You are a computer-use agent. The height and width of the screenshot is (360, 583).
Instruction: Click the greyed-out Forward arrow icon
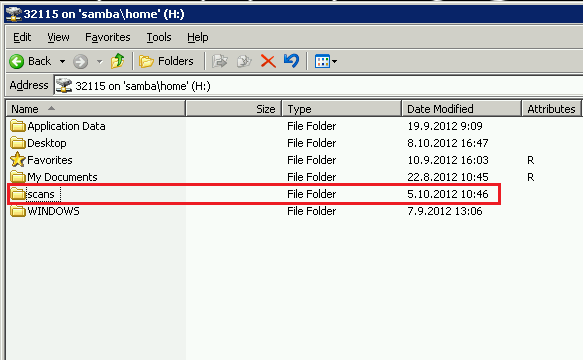80,61
